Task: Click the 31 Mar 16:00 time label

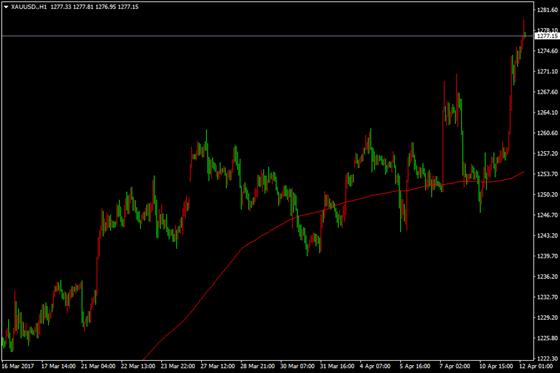Action: [x=338, y=366]
